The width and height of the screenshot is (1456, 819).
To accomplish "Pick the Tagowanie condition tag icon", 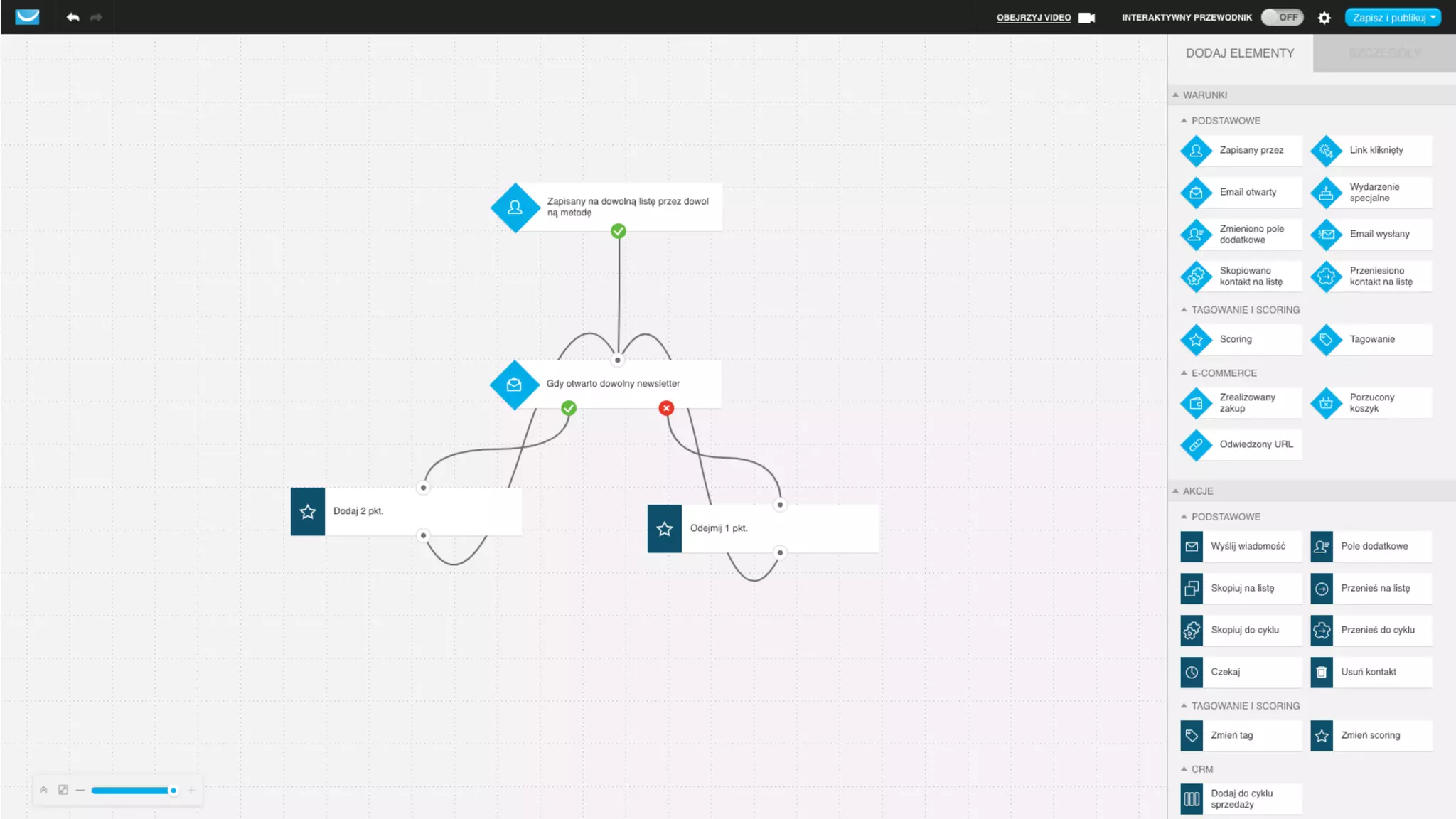I will [1326, 340].
